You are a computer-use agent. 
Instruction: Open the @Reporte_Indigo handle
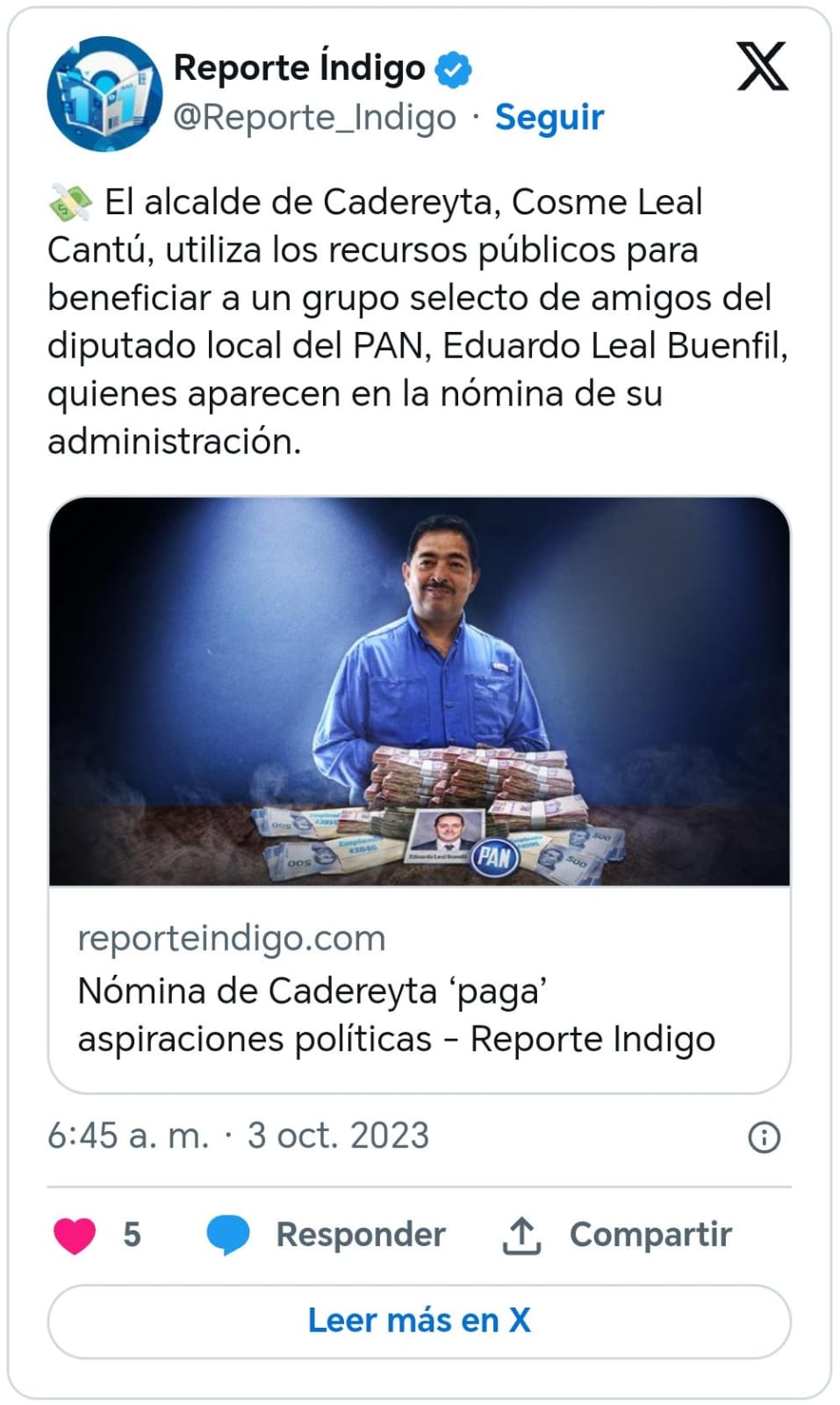point(314,117)
